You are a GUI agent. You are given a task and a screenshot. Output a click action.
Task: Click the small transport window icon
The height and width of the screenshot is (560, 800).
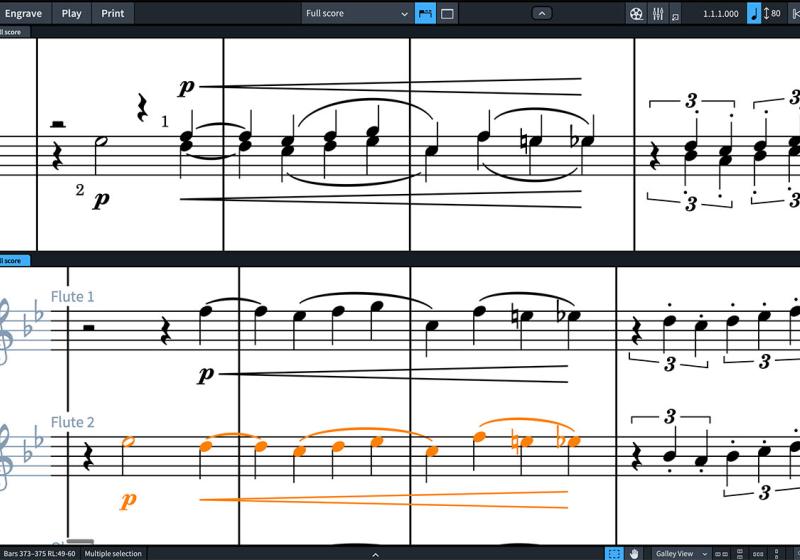tap(676, 16)
